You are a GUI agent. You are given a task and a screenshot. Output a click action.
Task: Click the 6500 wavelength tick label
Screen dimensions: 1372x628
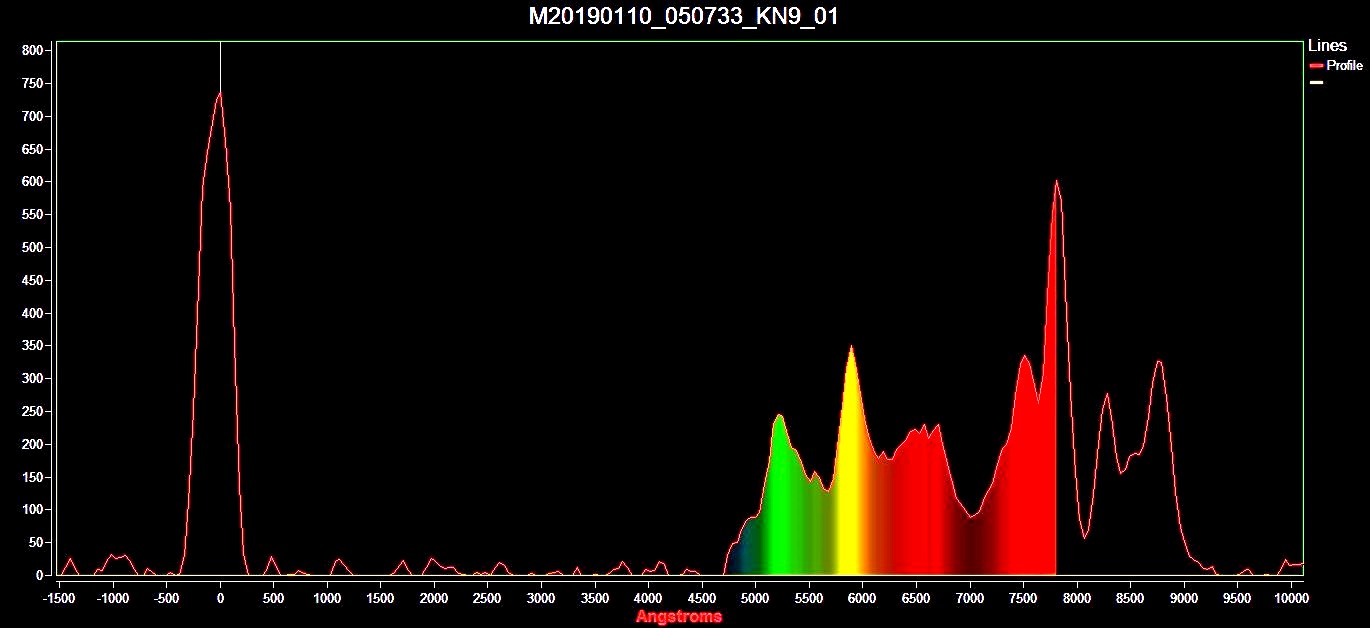916,598
